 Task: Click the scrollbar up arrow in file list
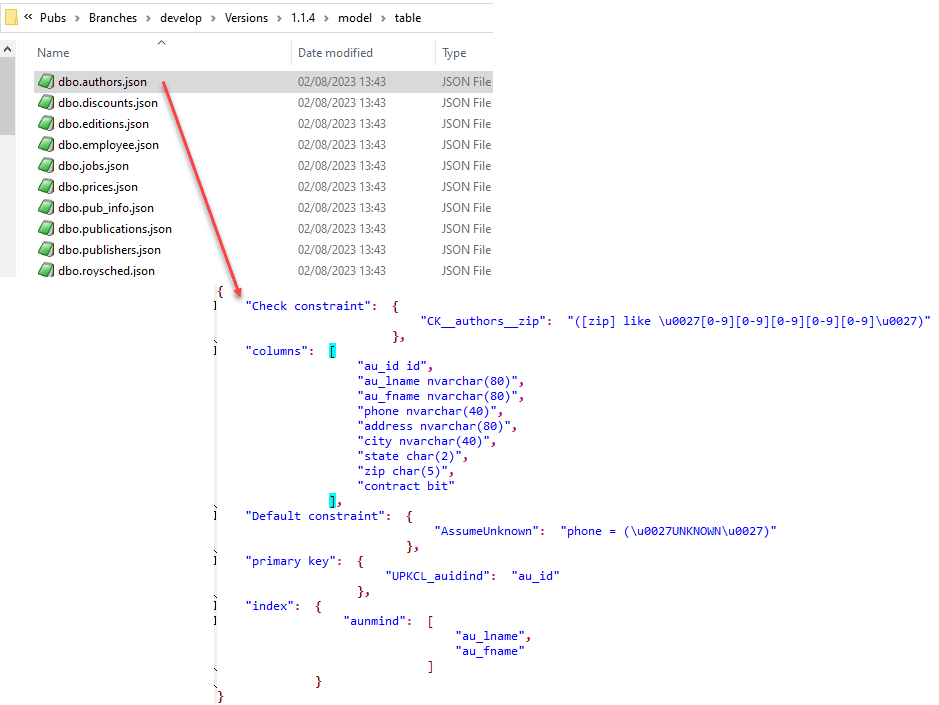pos(7,46)
